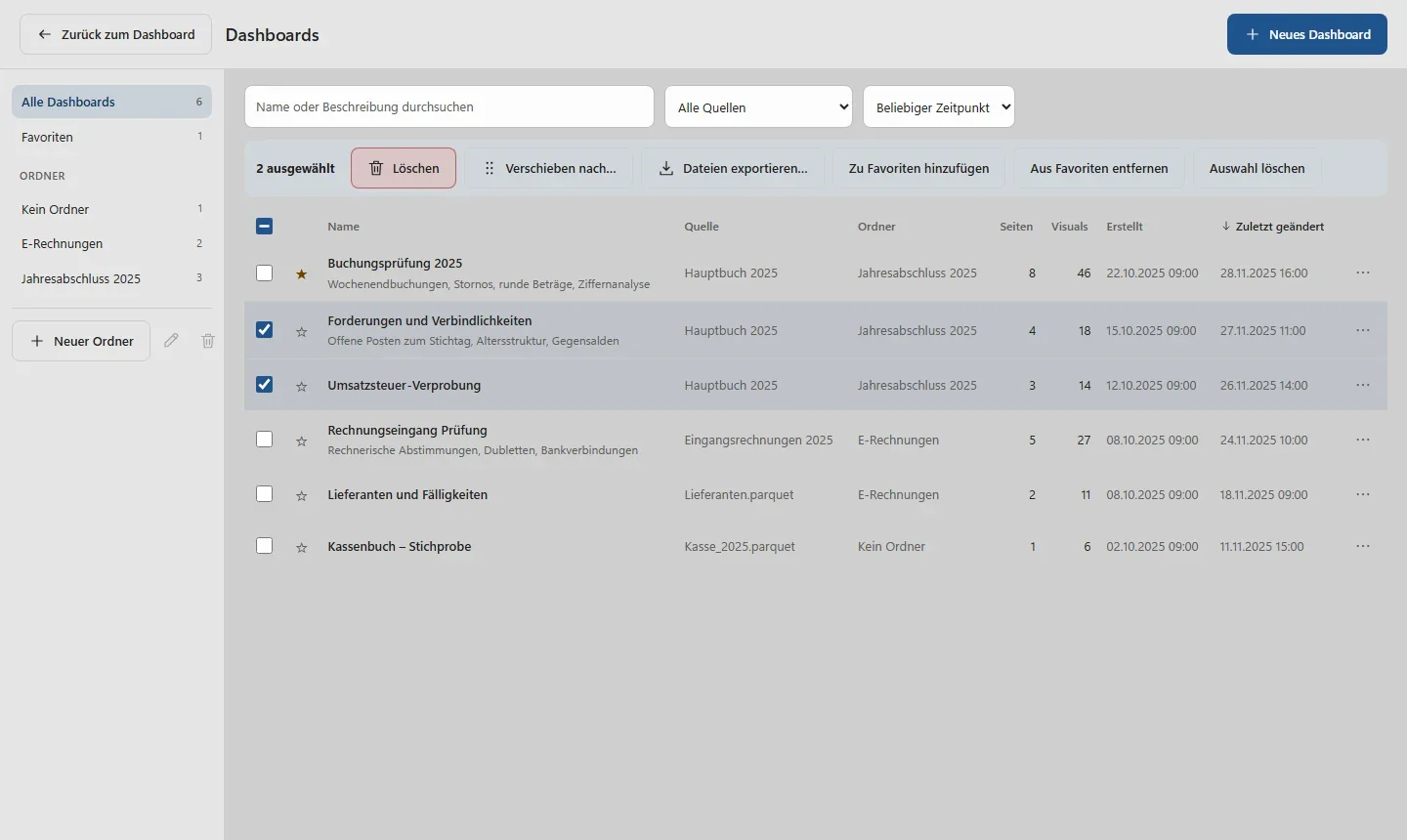Image resolution: width=1407 pixels, height=840 pixels.
Task: Focus the Name oder Beschreibung search field
Action: 449,107
